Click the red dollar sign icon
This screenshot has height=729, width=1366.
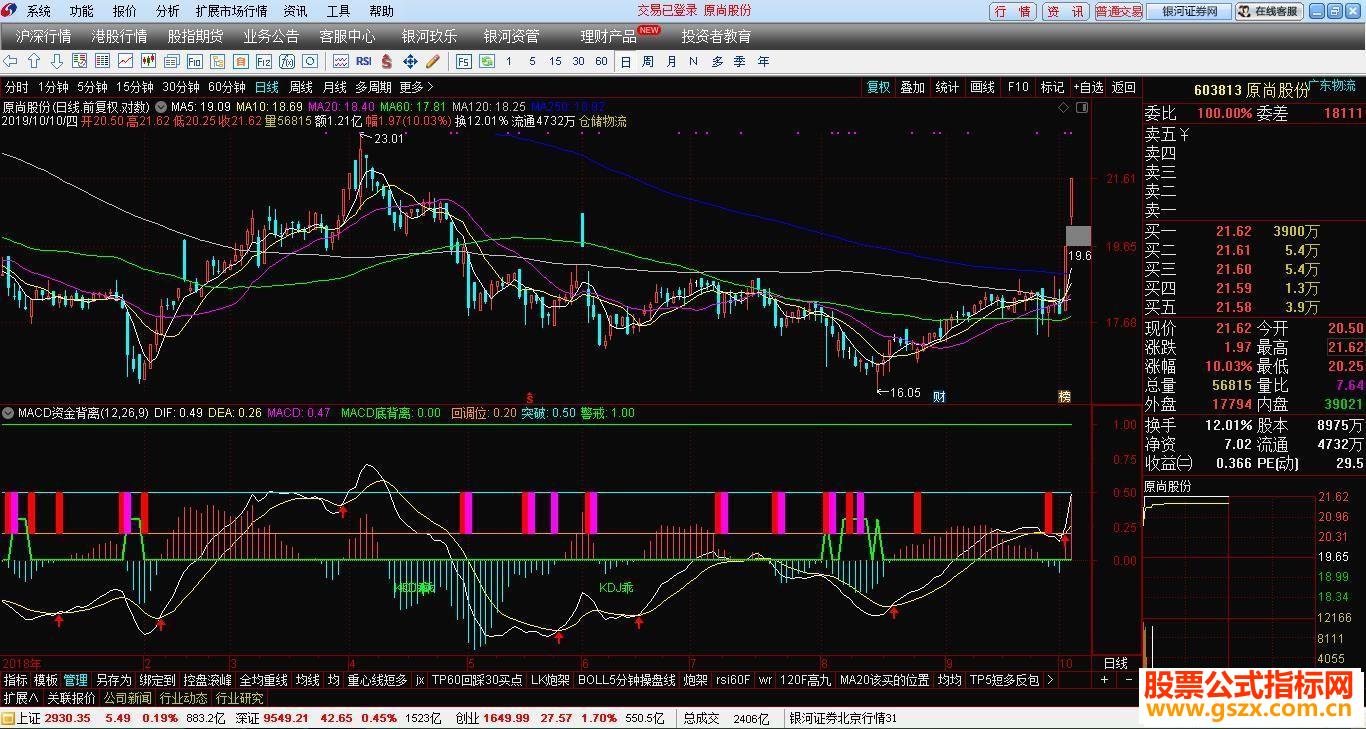(x=386, y=61)
